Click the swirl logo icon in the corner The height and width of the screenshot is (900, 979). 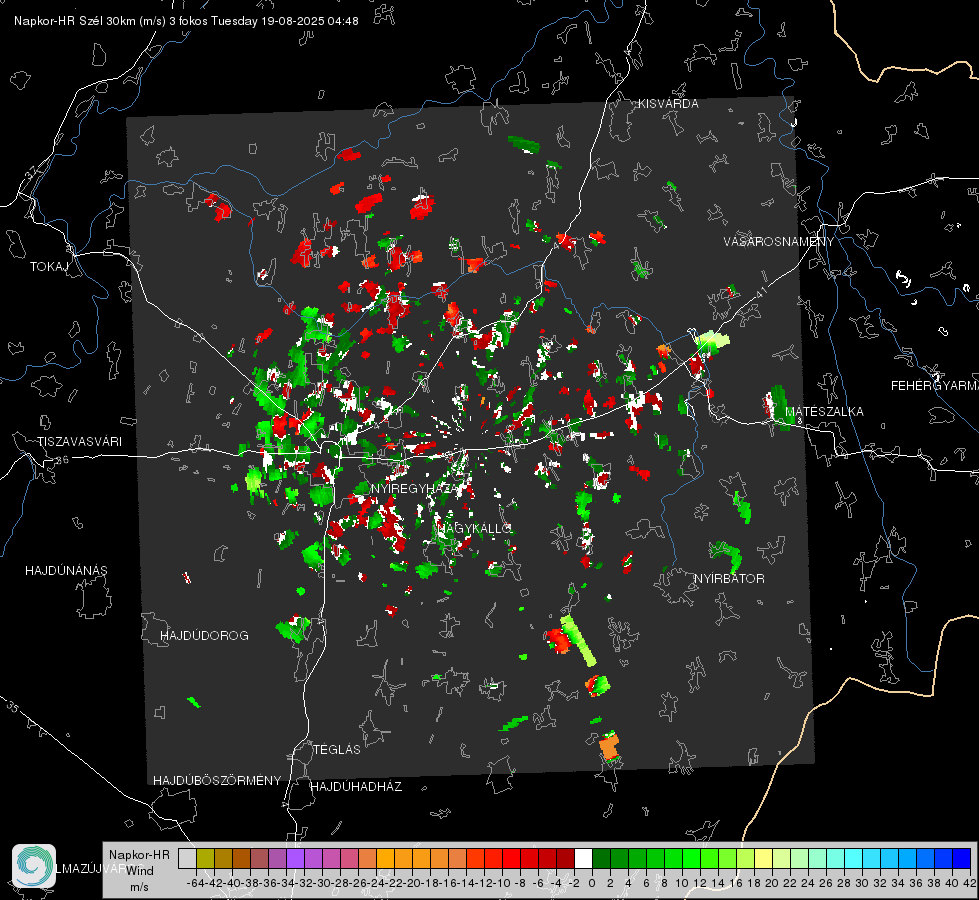[34, 865]
